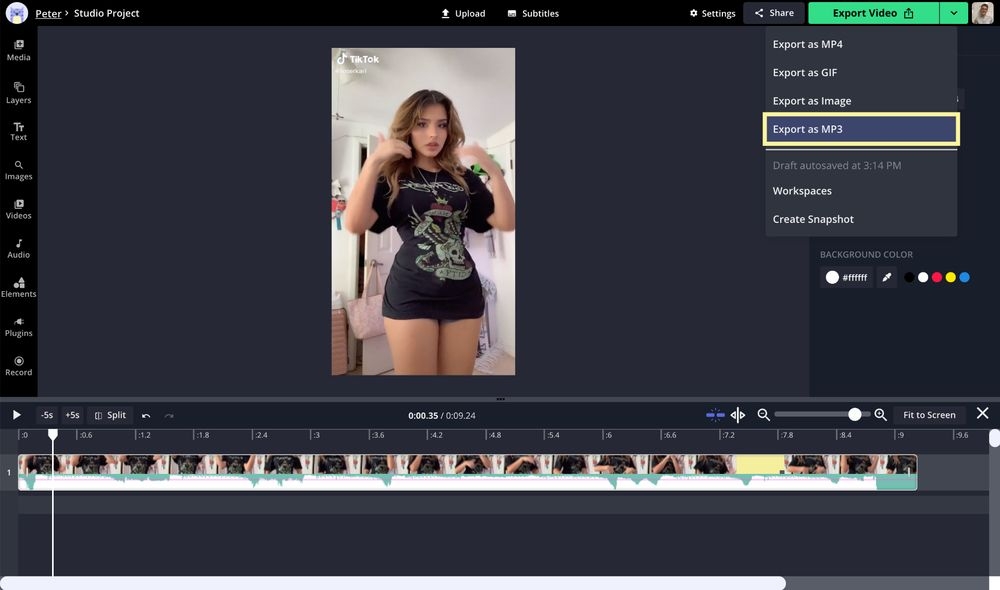Viewport: 1000px width, 590px height.
Task: Open the Elements panel
Action: (18, 287)
